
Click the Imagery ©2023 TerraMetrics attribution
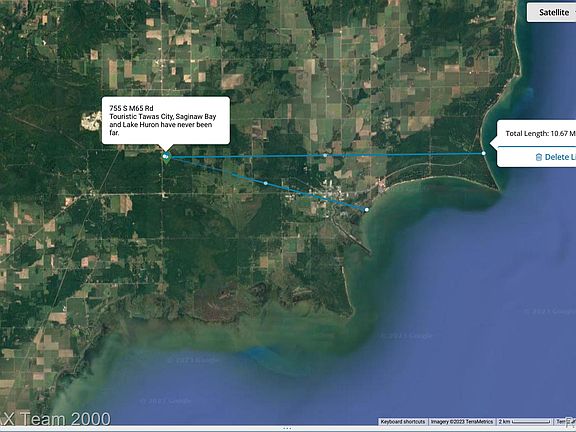click(x=461, y=422)
